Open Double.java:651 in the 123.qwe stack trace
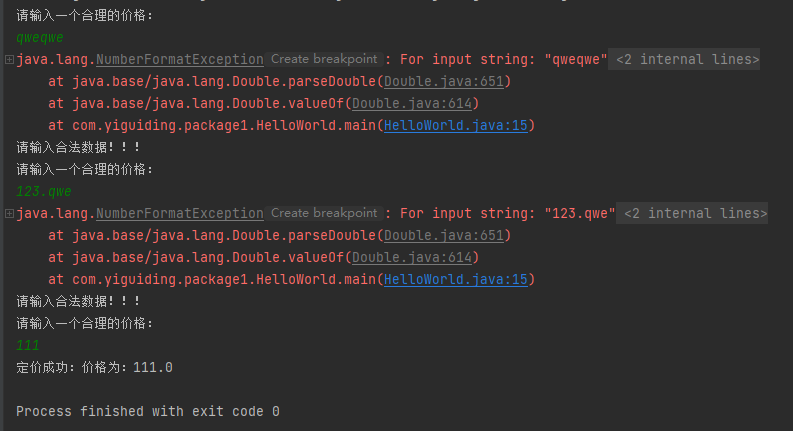The width and height of the screenshot is (793, 431). click(444, 236)
